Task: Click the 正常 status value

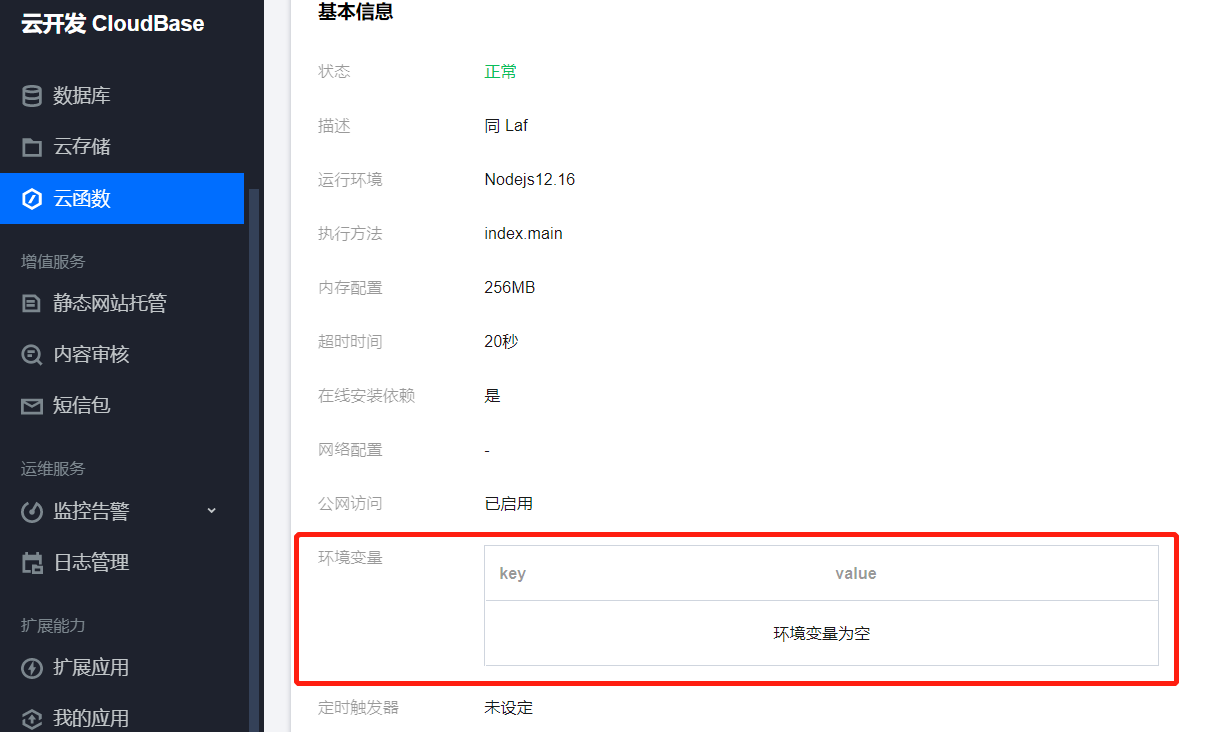Action: coord(501,72)
